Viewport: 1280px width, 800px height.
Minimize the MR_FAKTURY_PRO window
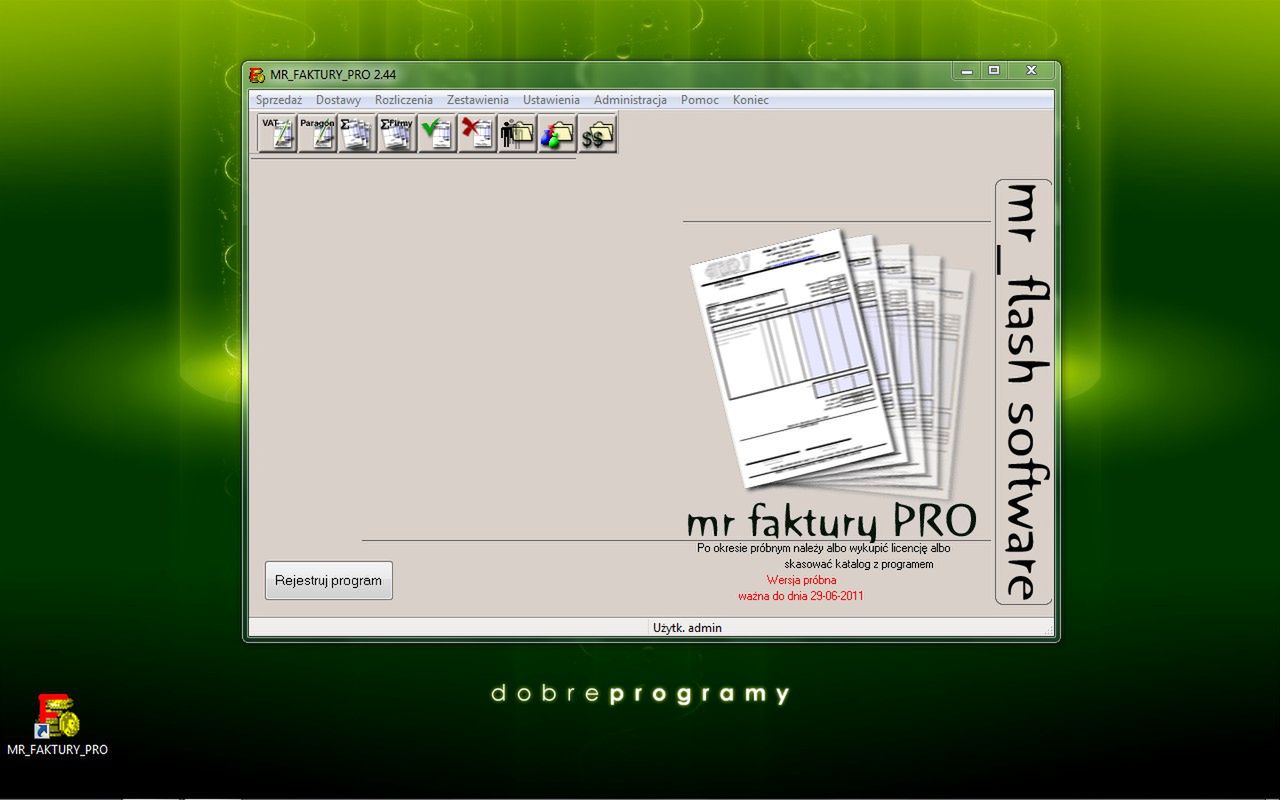[x=966, y=71]
